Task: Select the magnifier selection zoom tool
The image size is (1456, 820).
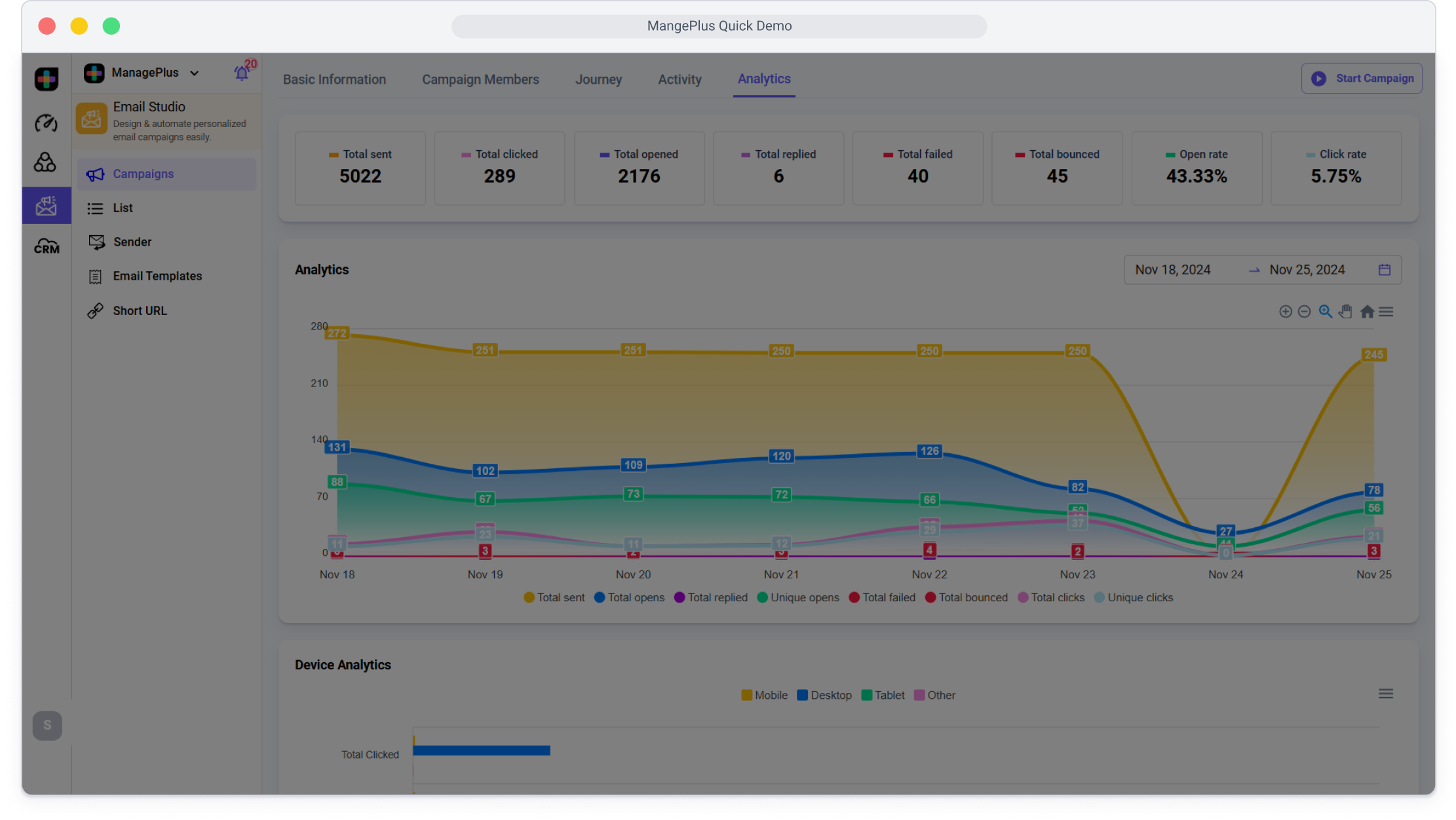Action: [x=1325, y=312]
